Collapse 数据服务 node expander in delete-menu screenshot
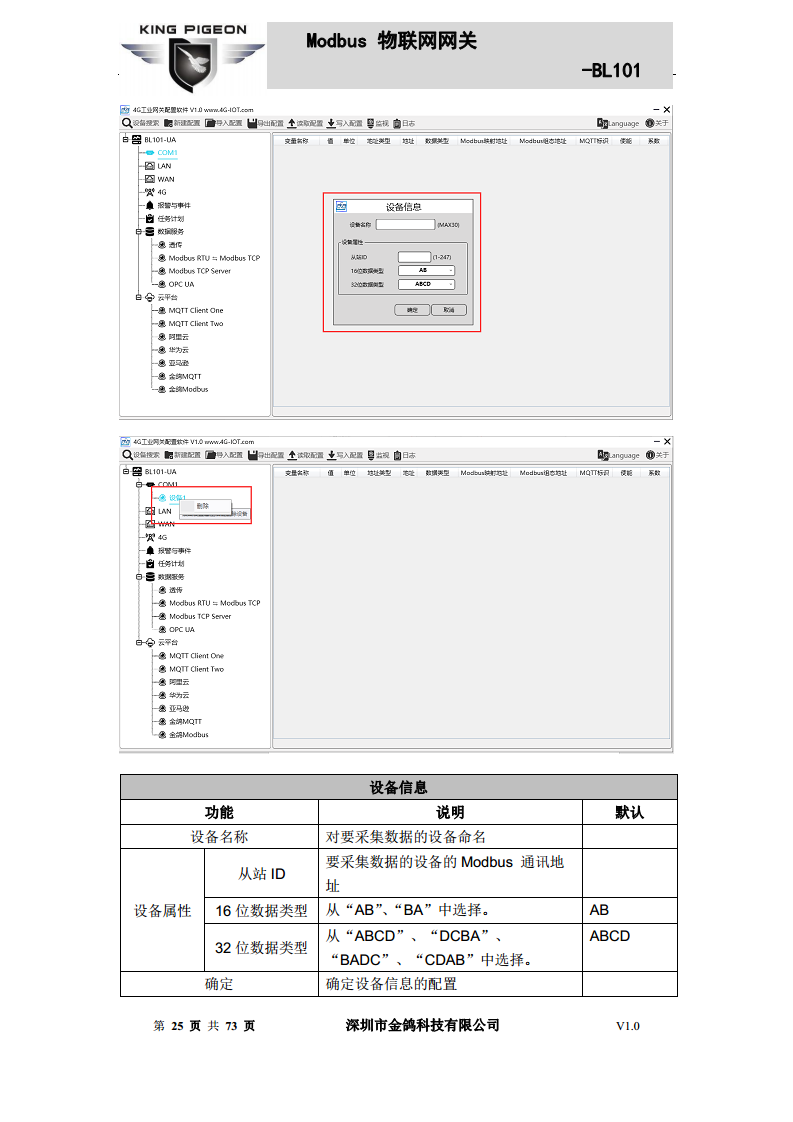Screen dimensions: 793x1122 [x=140, y=576]
